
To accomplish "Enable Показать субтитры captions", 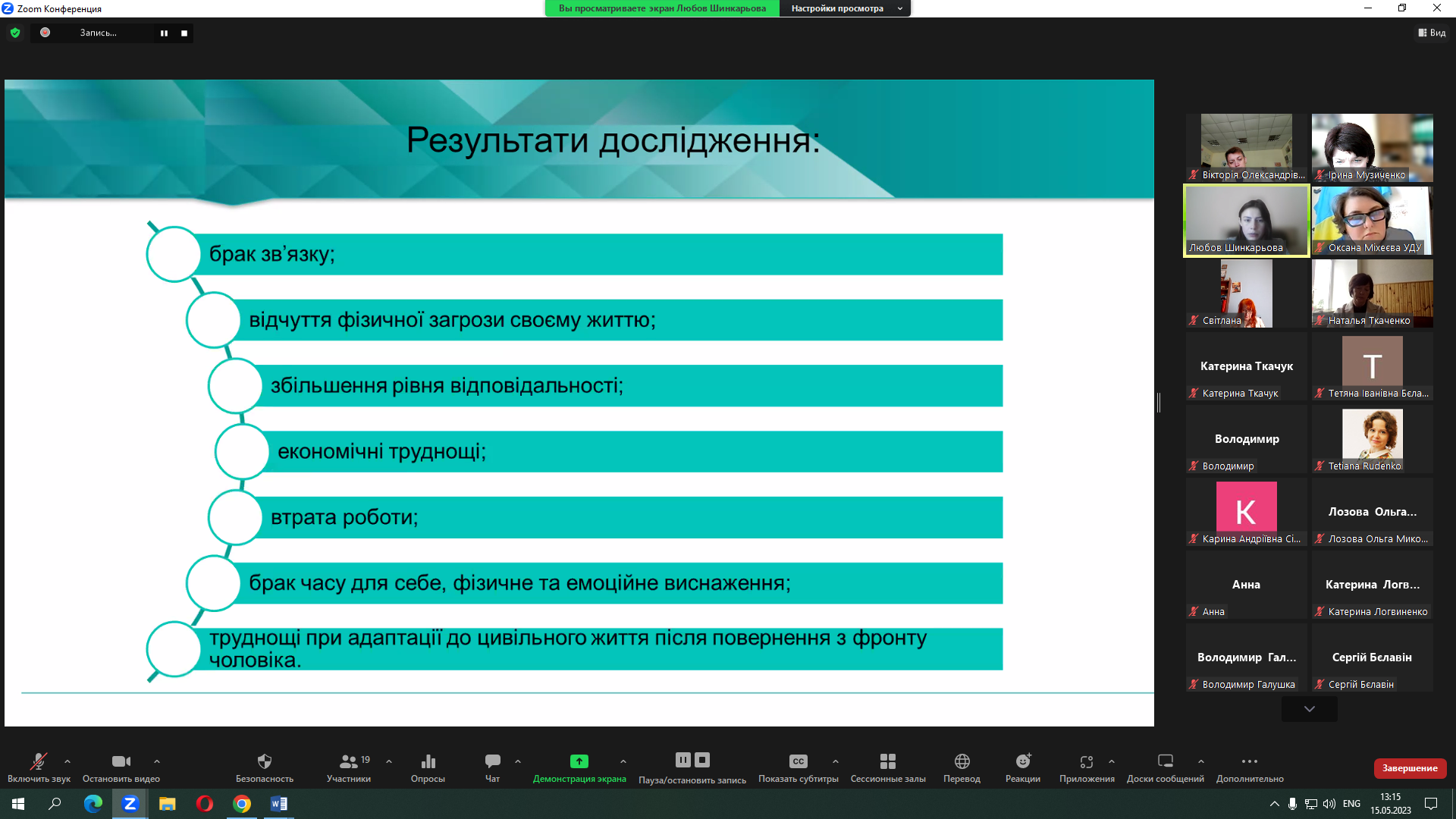I will point(798,766).
